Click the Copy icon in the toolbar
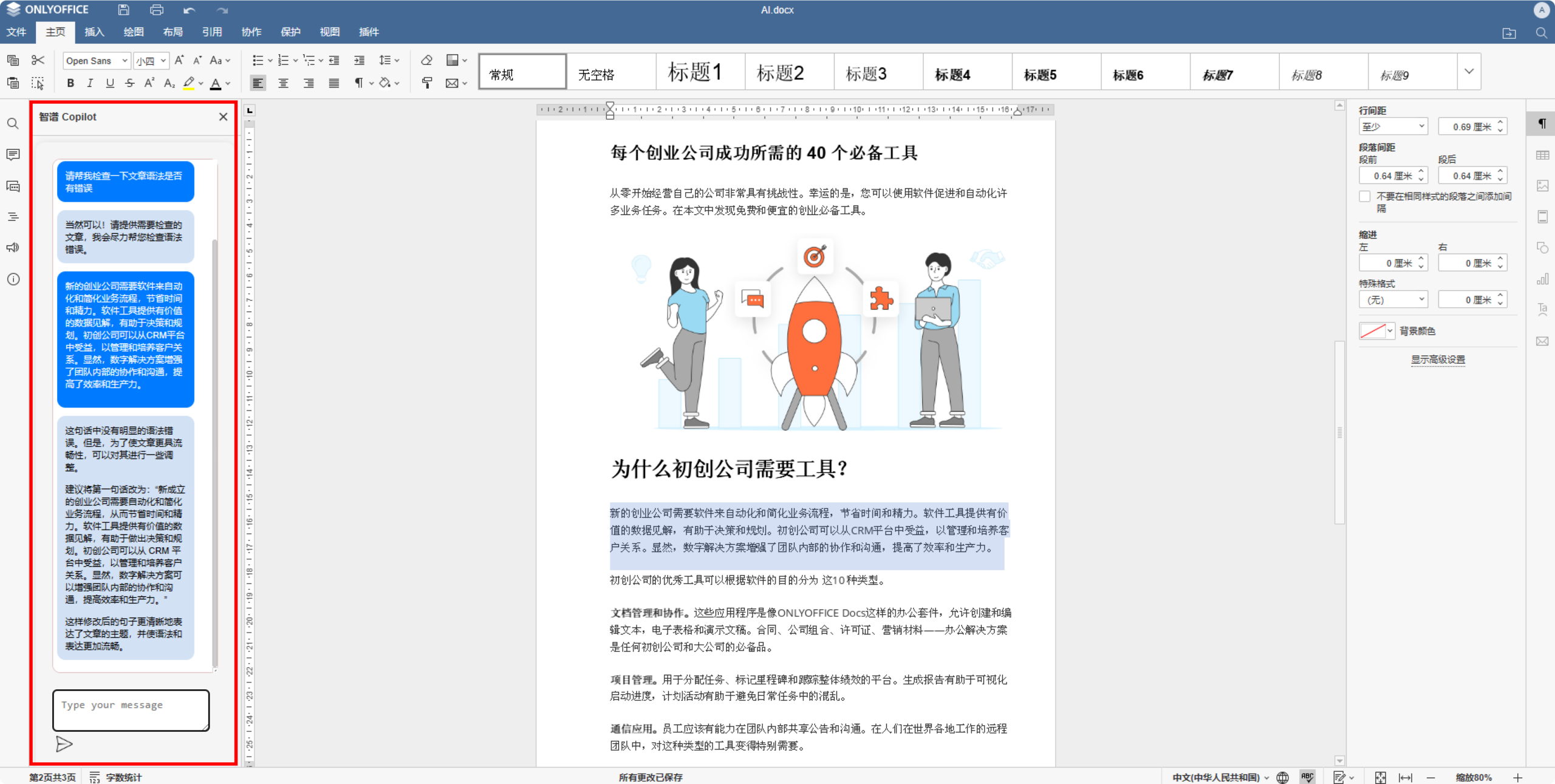Image resolution: width=1555 pixels, height=784 pixels. coord(13,60)
